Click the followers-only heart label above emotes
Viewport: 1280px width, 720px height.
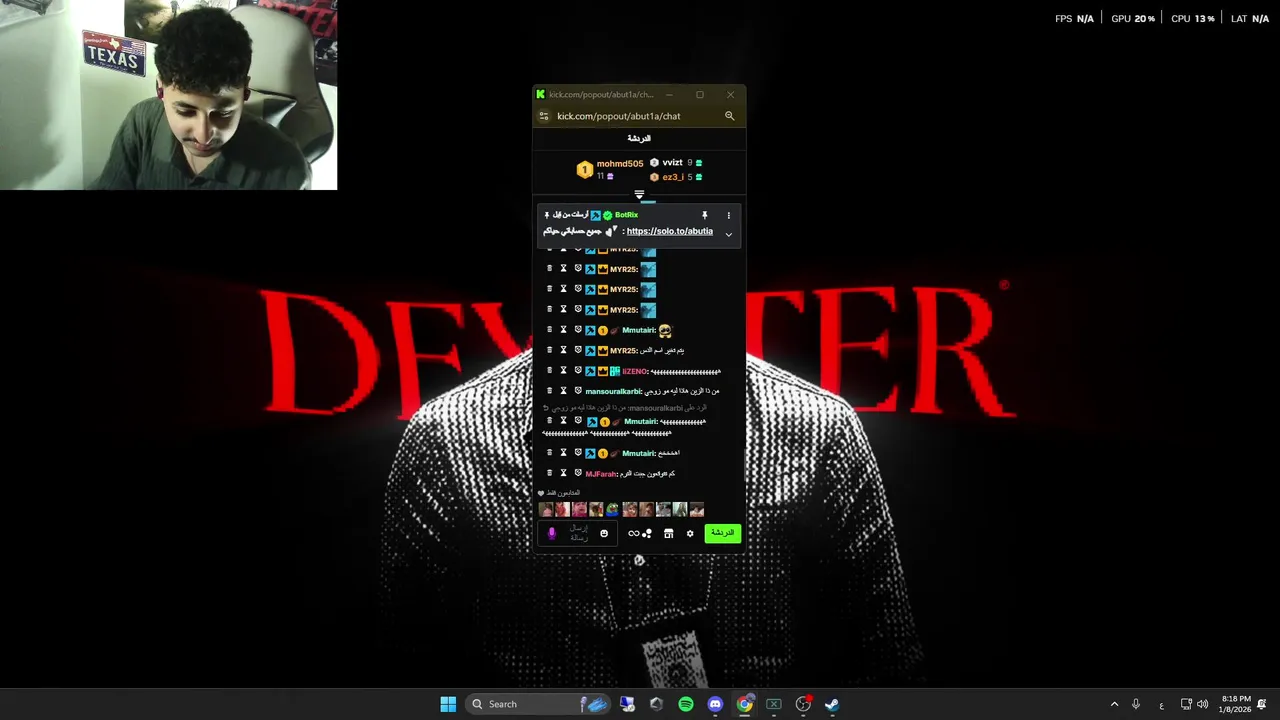coord(559,493)
